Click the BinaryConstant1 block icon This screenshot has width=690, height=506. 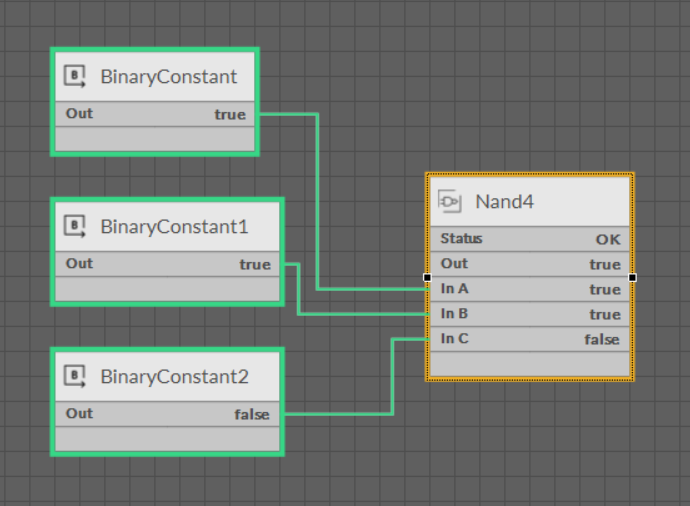(x=75, y=226)
